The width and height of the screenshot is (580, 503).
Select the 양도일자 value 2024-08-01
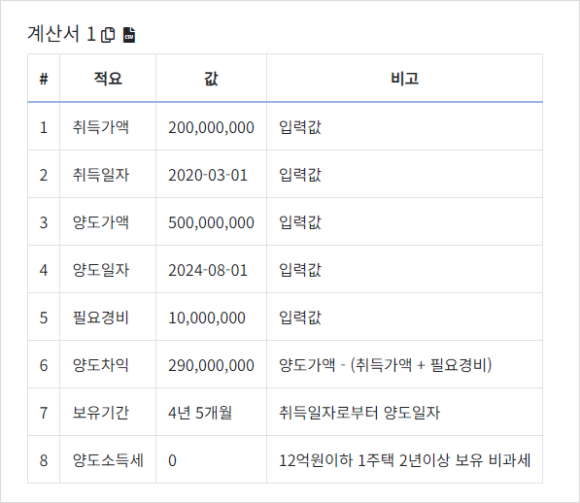(208, 270)
